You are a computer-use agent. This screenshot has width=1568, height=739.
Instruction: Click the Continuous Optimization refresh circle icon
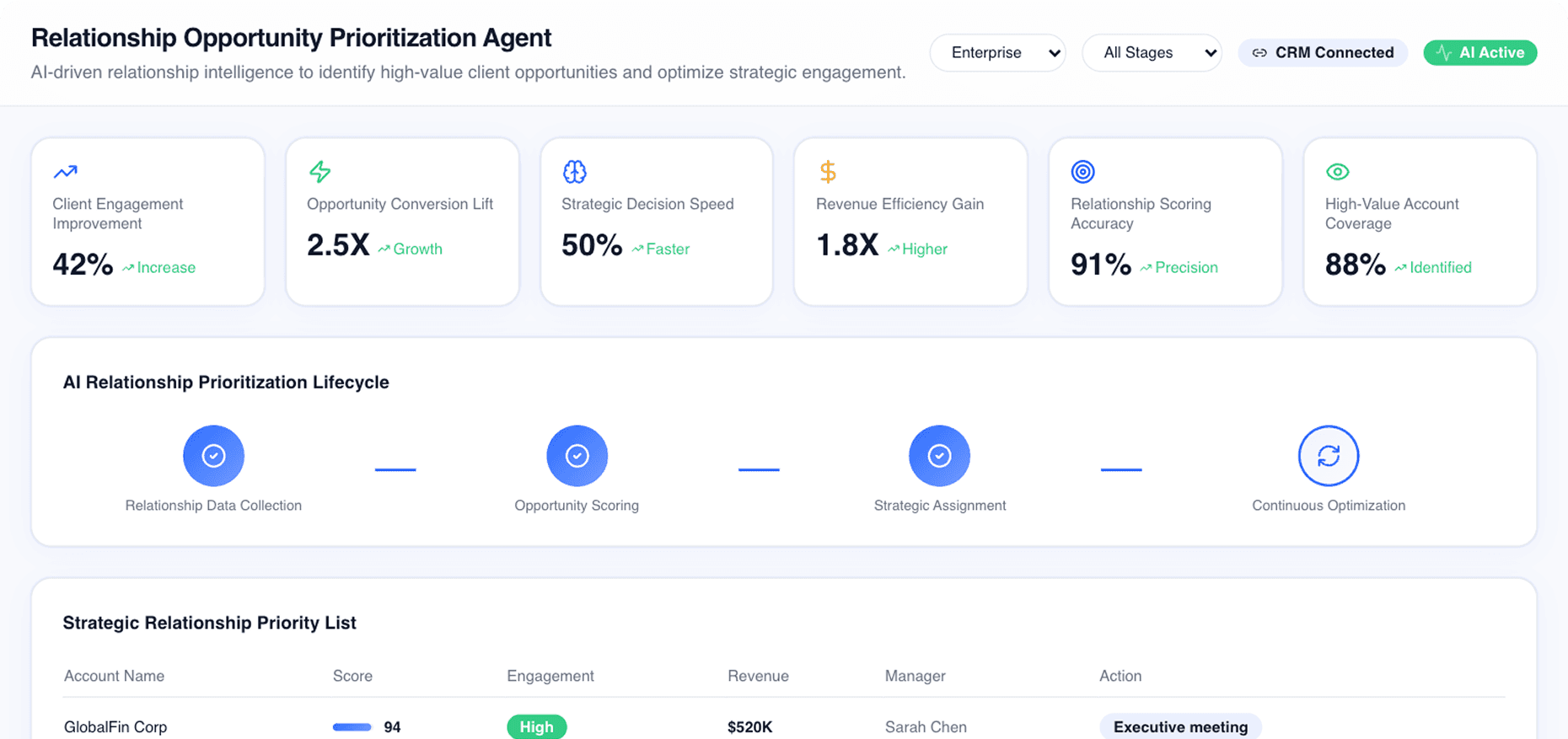tap(1329, 456)
